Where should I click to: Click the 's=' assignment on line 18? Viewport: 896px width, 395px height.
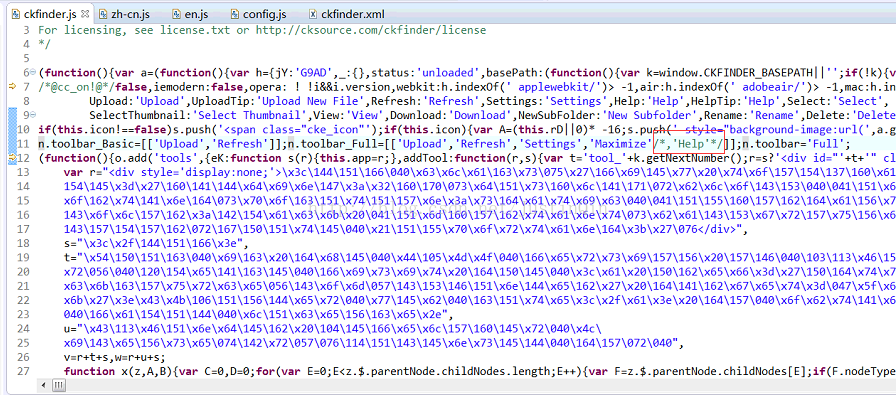coord(70,243)
